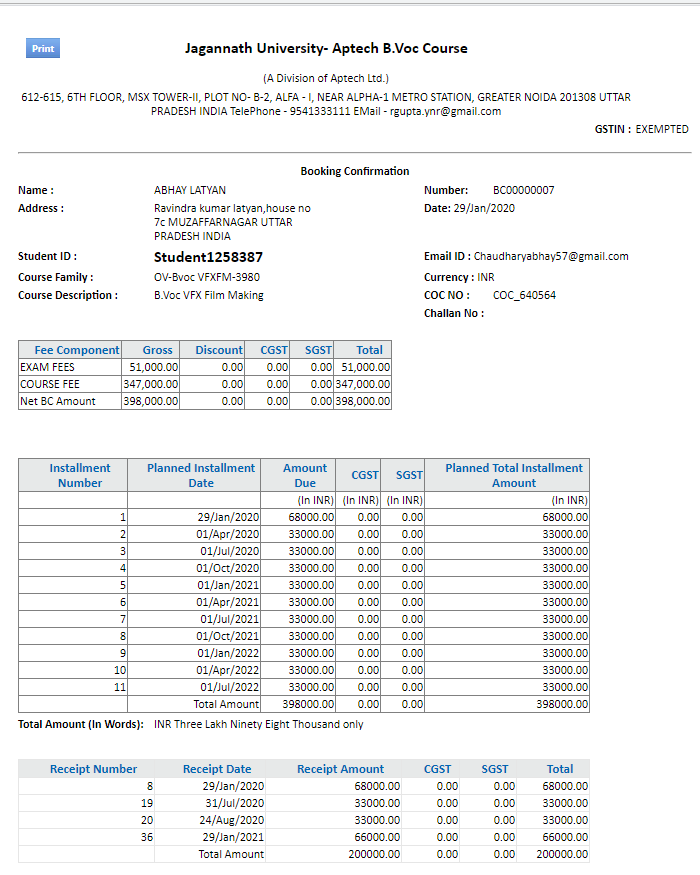The image size is (700, 875).
Task: Select installment date 01/Oct/2020
Action: coord(228,569)
